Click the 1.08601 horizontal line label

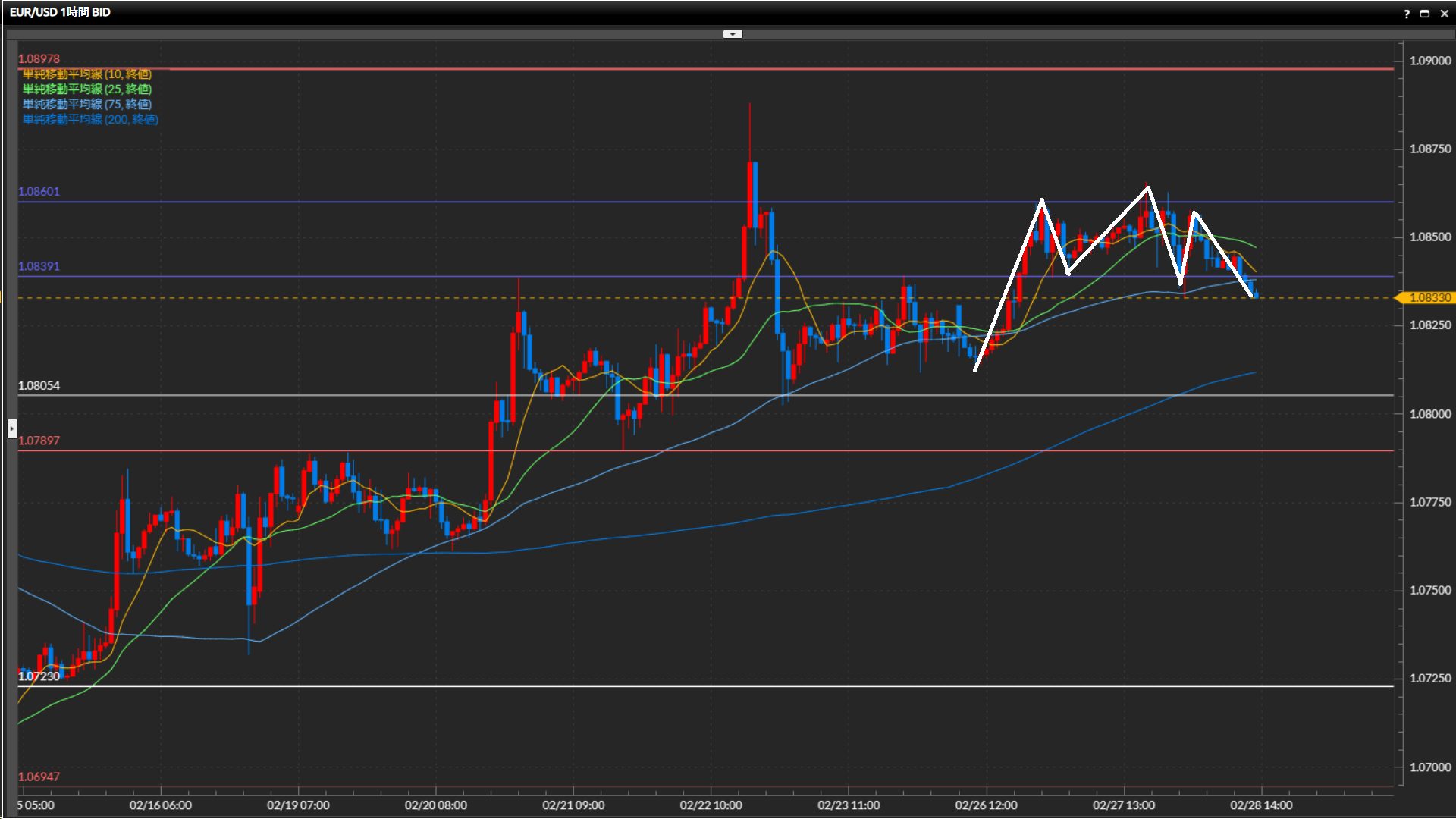tap(39, 192)
